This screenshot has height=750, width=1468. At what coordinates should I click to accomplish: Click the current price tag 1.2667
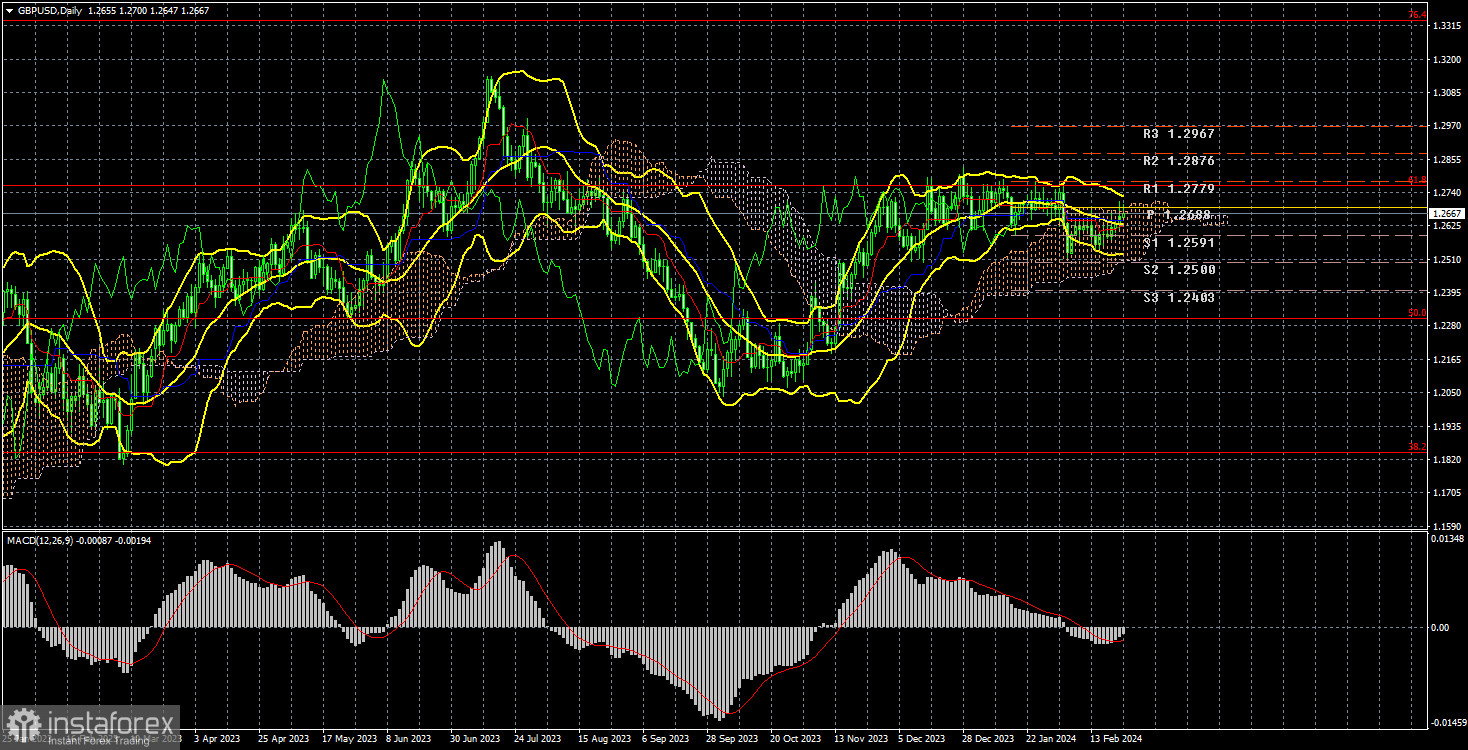tap(1447, 214)
